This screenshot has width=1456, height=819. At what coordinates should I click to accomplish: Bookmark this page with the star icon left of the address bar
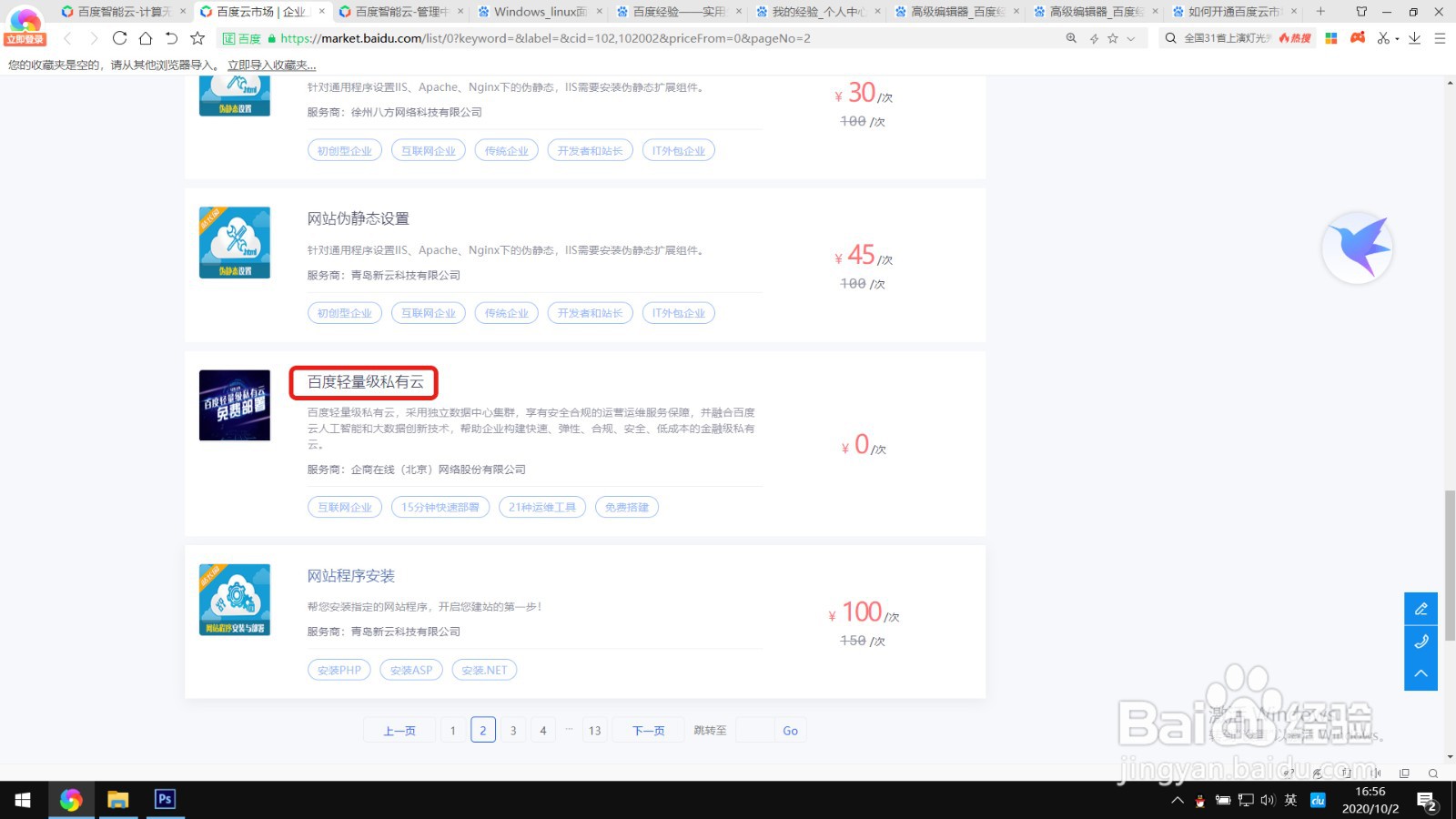click(197, 38)
